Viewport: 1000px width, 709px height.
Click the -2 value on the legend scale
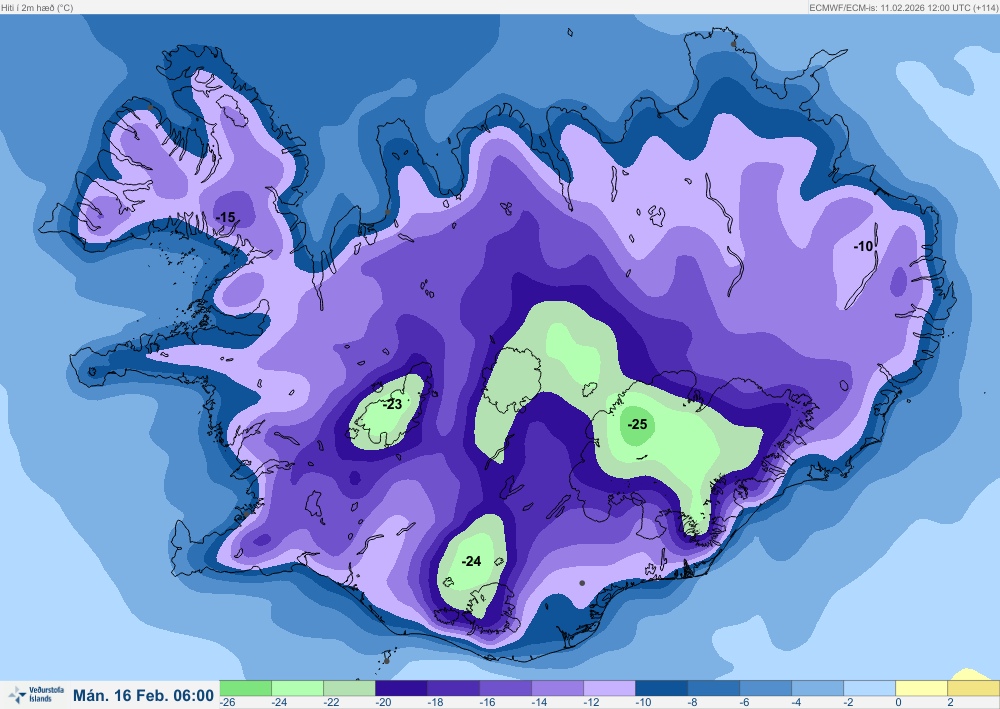point(848,703)
